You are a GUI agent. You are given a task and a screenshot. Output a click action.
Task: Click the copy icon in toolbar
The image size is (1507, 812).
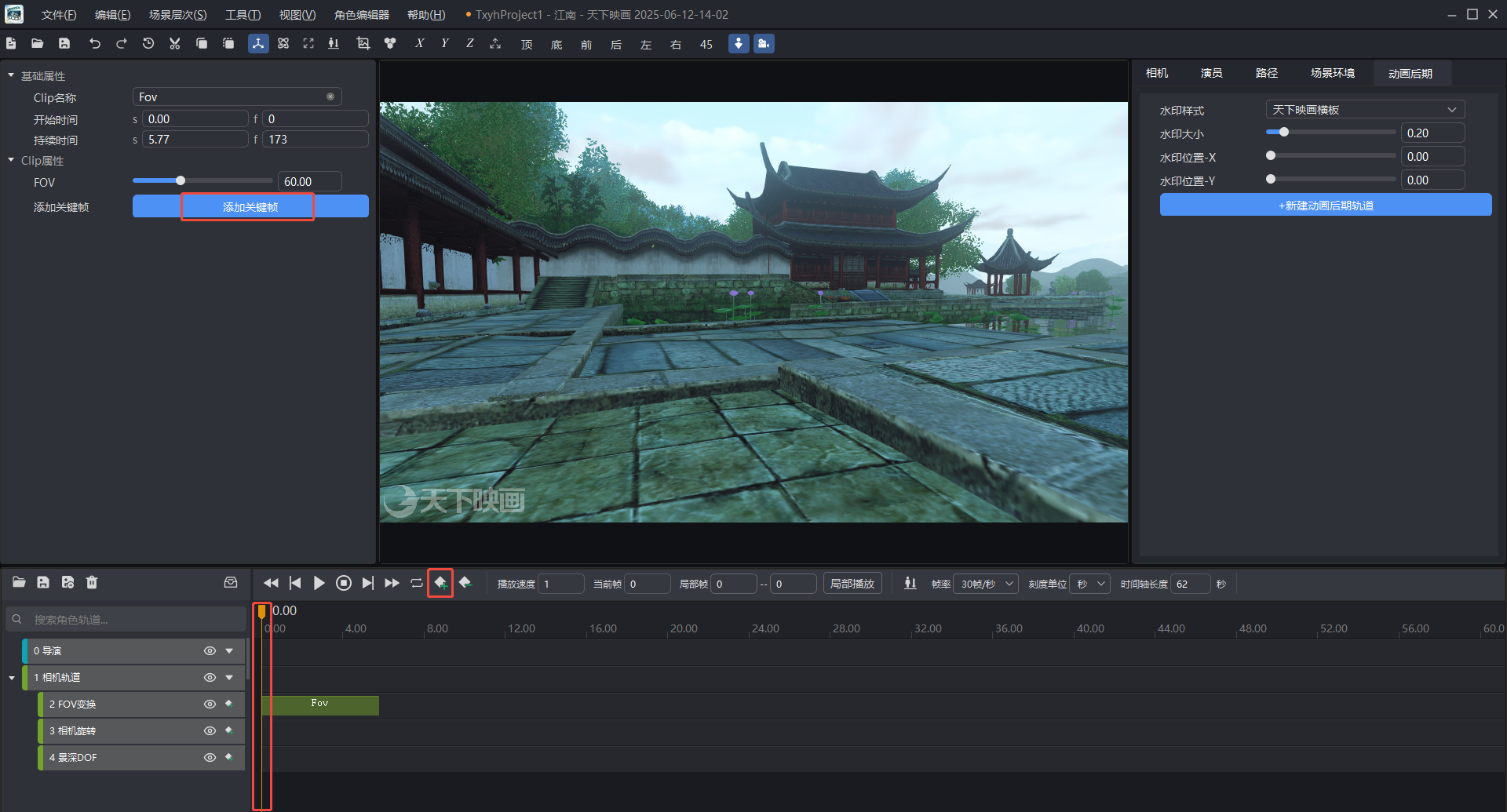[202, 44]
